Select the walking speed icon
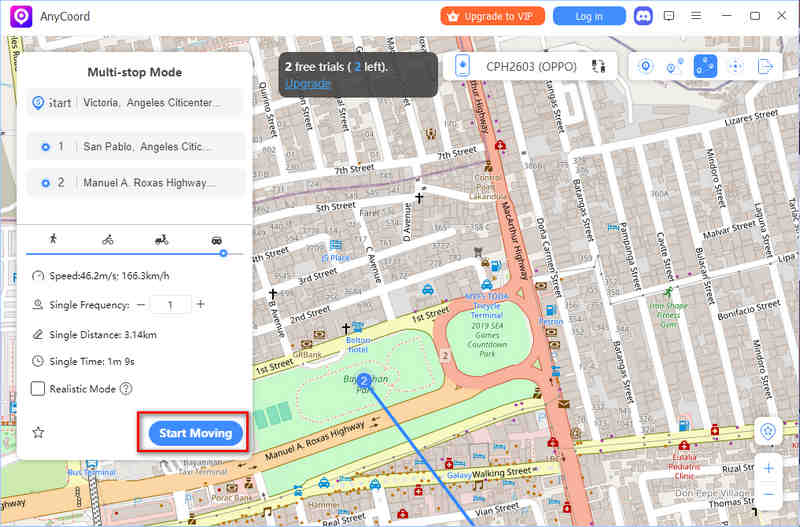The image size is (800, 527). (53, 240)
